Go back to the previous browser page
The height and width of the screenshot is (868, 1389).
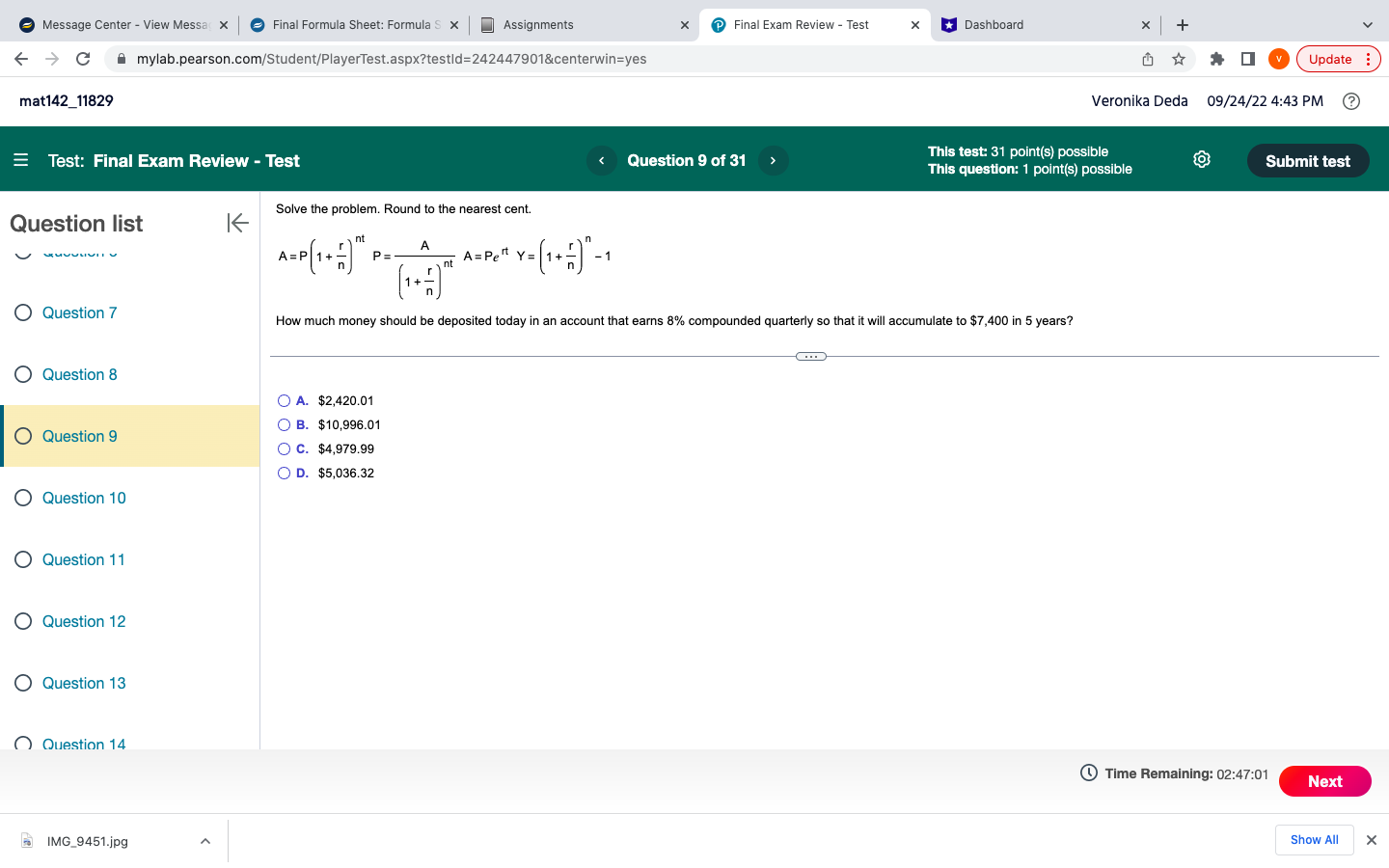tap(21, 59)
